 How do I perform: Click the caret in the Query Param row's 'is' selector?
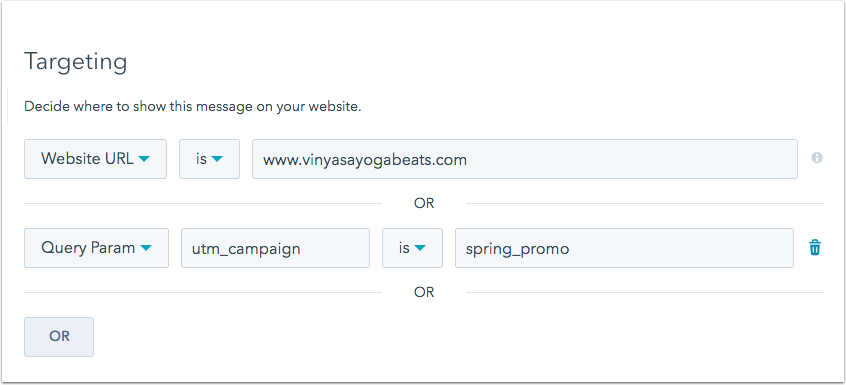point(419,248)
